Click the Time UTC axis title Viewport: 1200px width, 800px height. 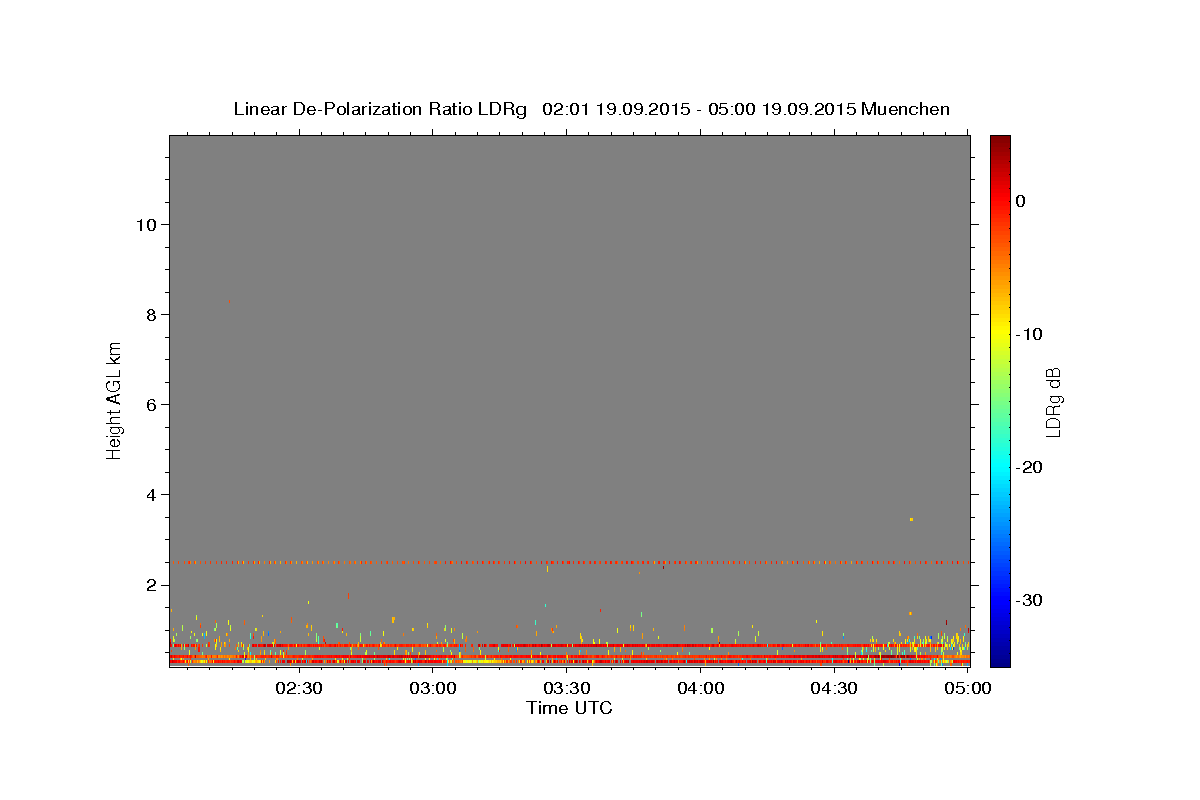click(569, 708)
